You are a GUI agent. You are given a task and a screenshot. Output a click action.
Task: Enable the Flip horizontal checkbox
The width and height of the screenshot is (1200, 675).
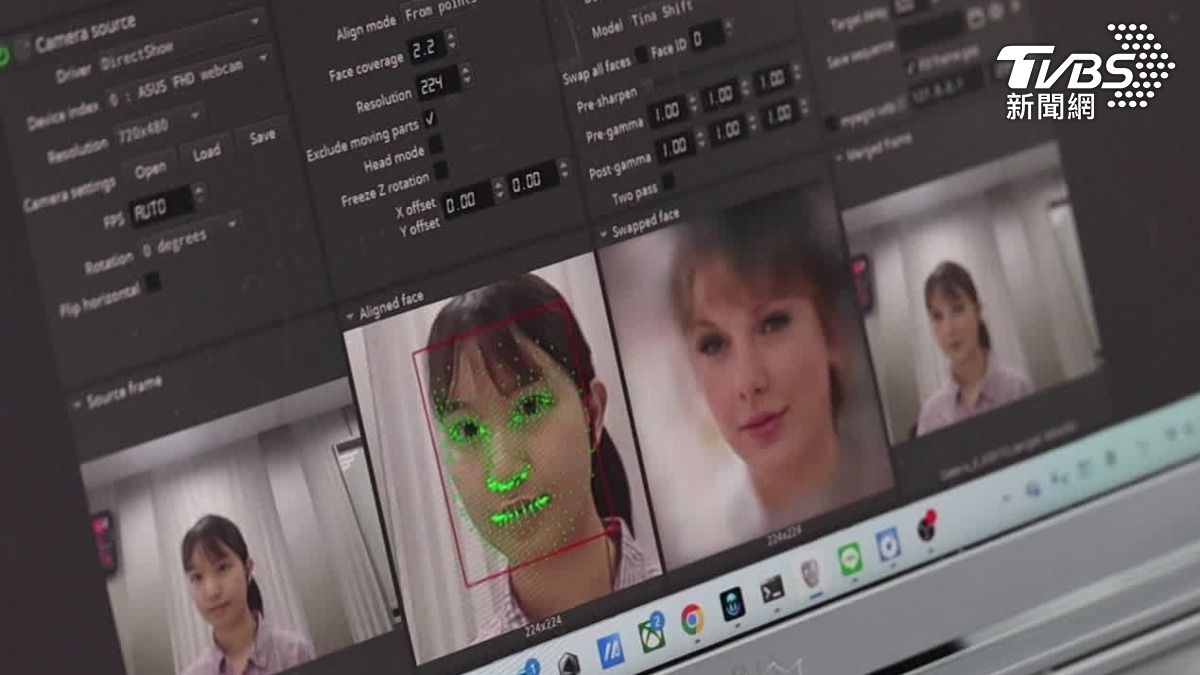(153, 282)
